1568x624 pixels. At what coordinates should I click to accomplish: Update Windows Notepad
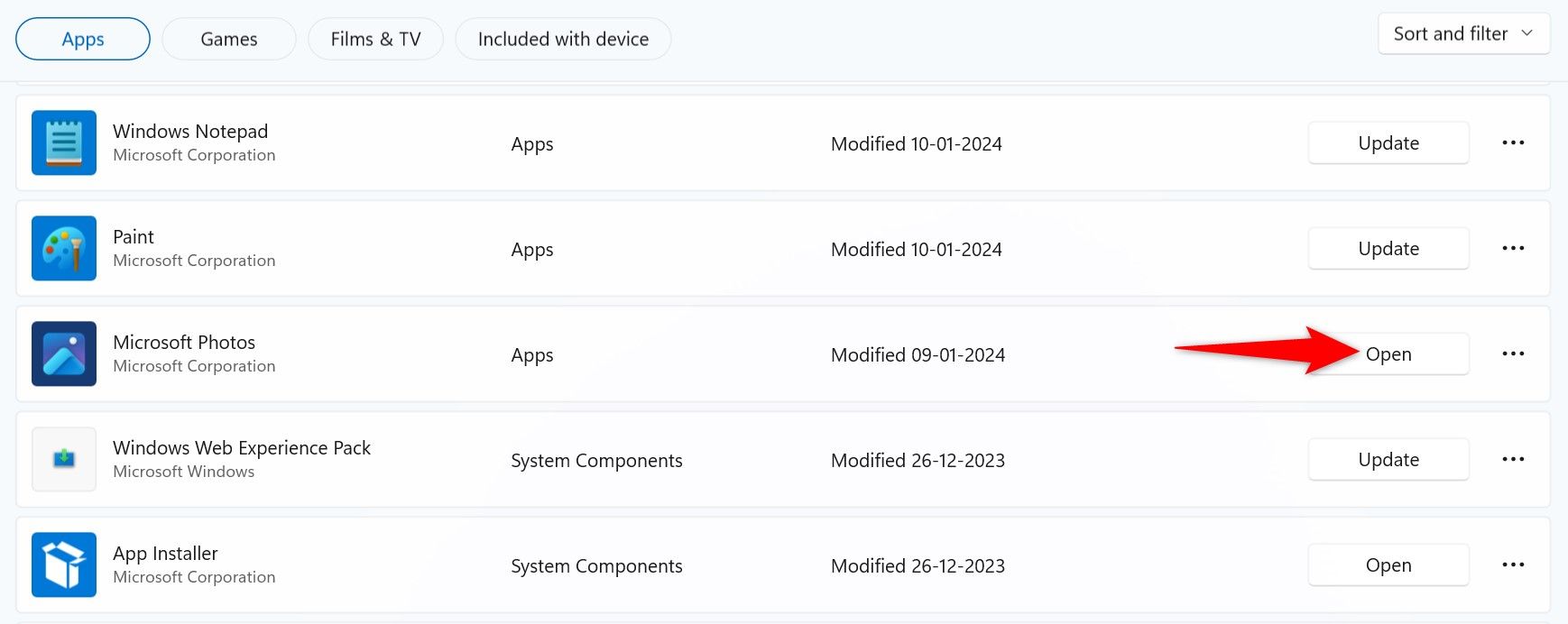[1388, 143]
